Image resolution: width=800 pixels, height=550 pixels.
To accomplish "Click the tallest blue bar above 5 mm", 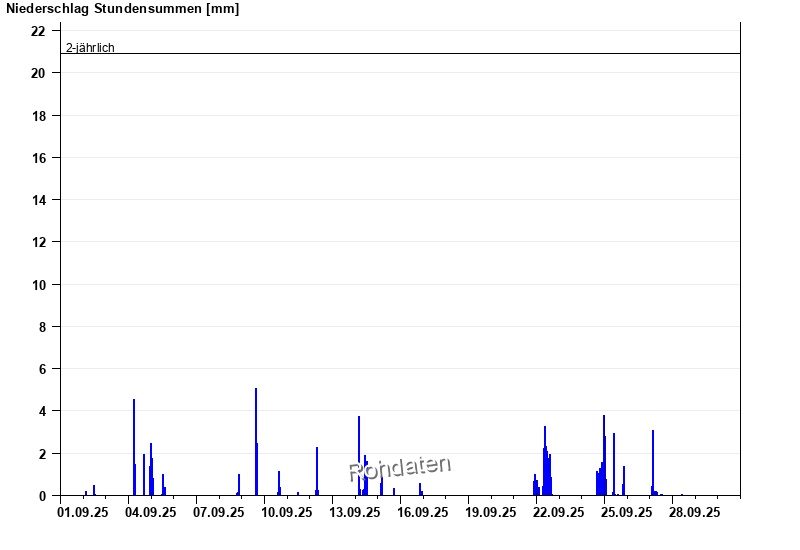I will coord(256,440).
